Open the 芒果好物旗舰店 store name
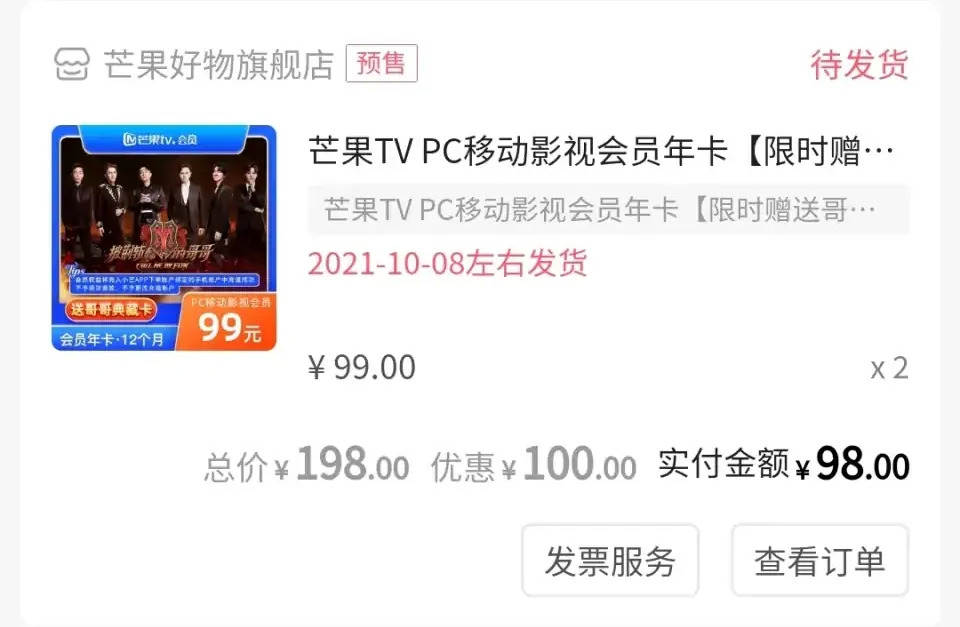Image resolution: width=960 pixels, height=627 pixels. coord(219,64)
